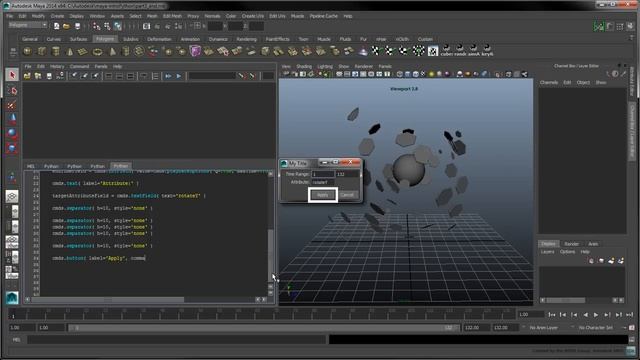Select the Display layer radio button
The height and width of the screenshot is (360, 640).
coord(549,244)
